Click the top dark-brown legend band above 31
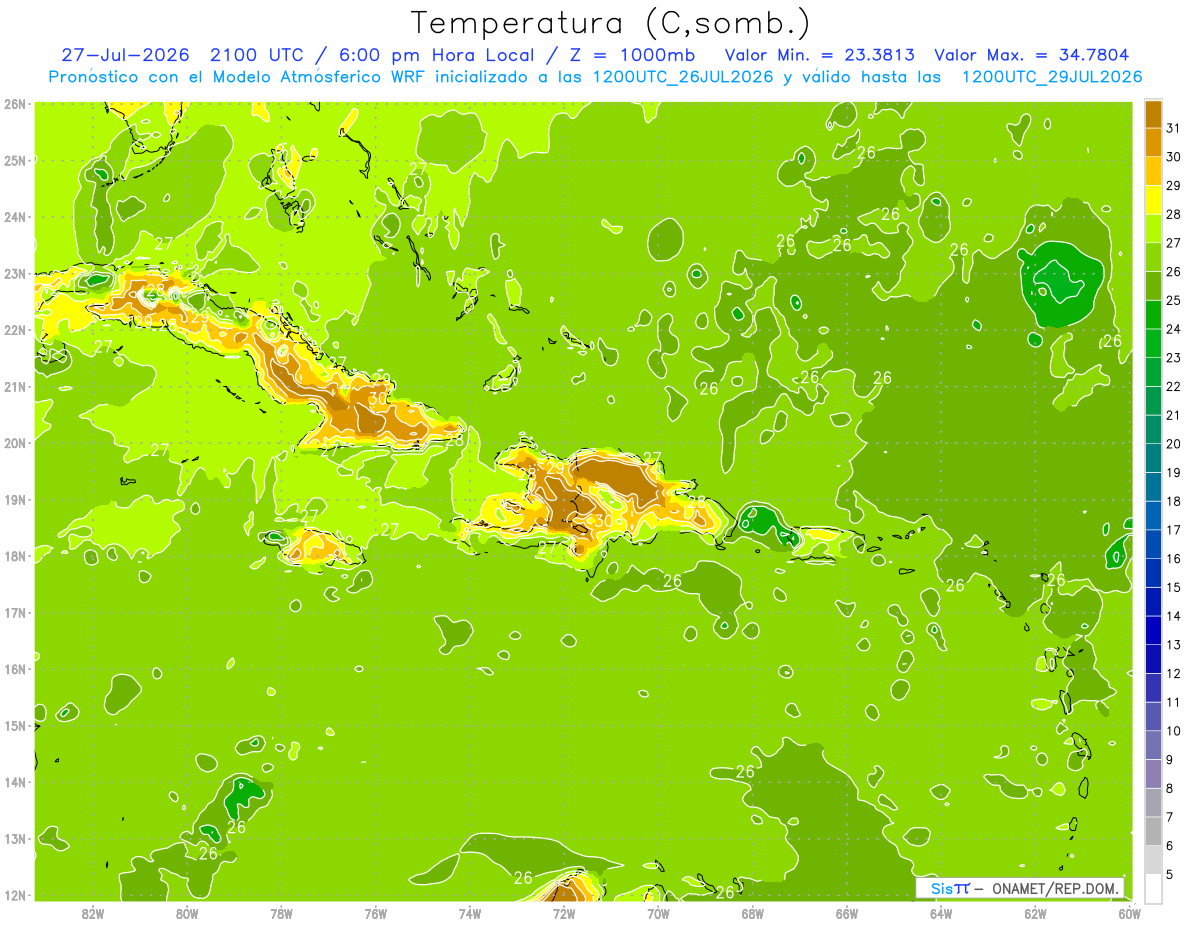The width and height of the screenshot is (1200, 927). click(1153, 114)
